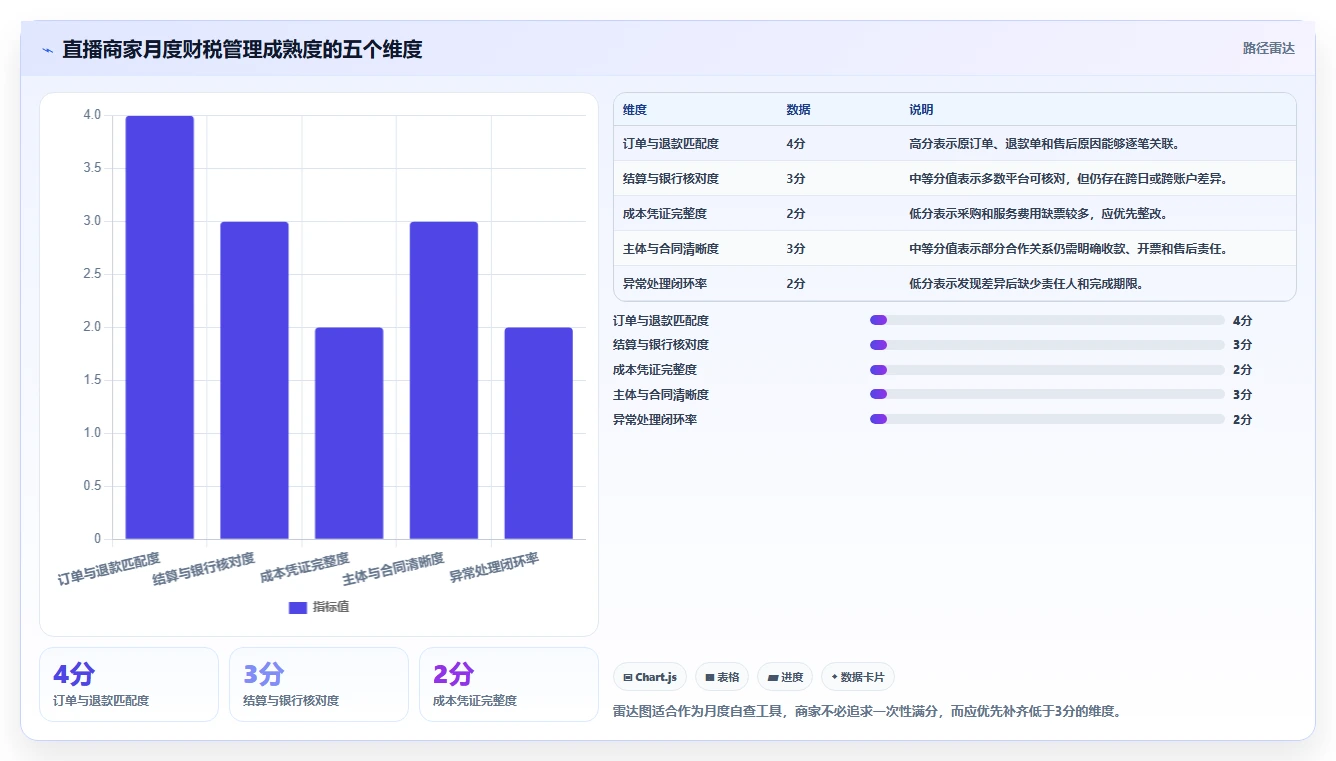Screen dimensions: 1336x761
Task: Click the 异常处理闭环率 bar in chart
Action: pyautogui.click(x=538, y=433)
